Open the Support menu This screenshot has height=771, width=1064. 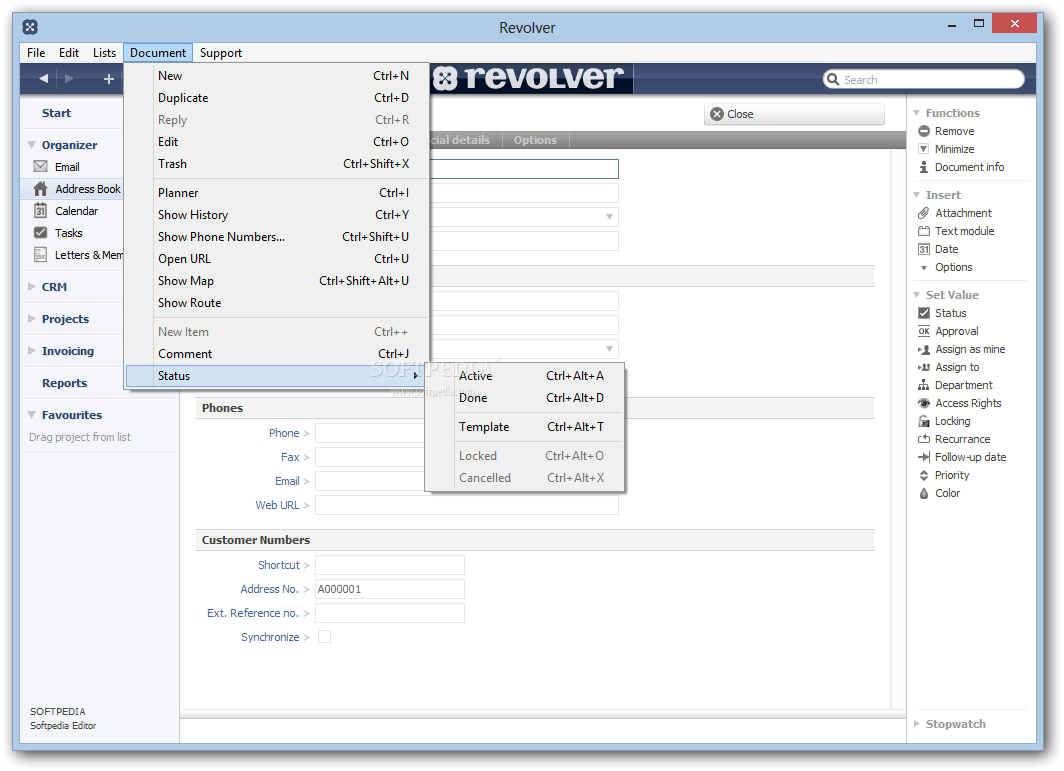(x=221, y=53)
